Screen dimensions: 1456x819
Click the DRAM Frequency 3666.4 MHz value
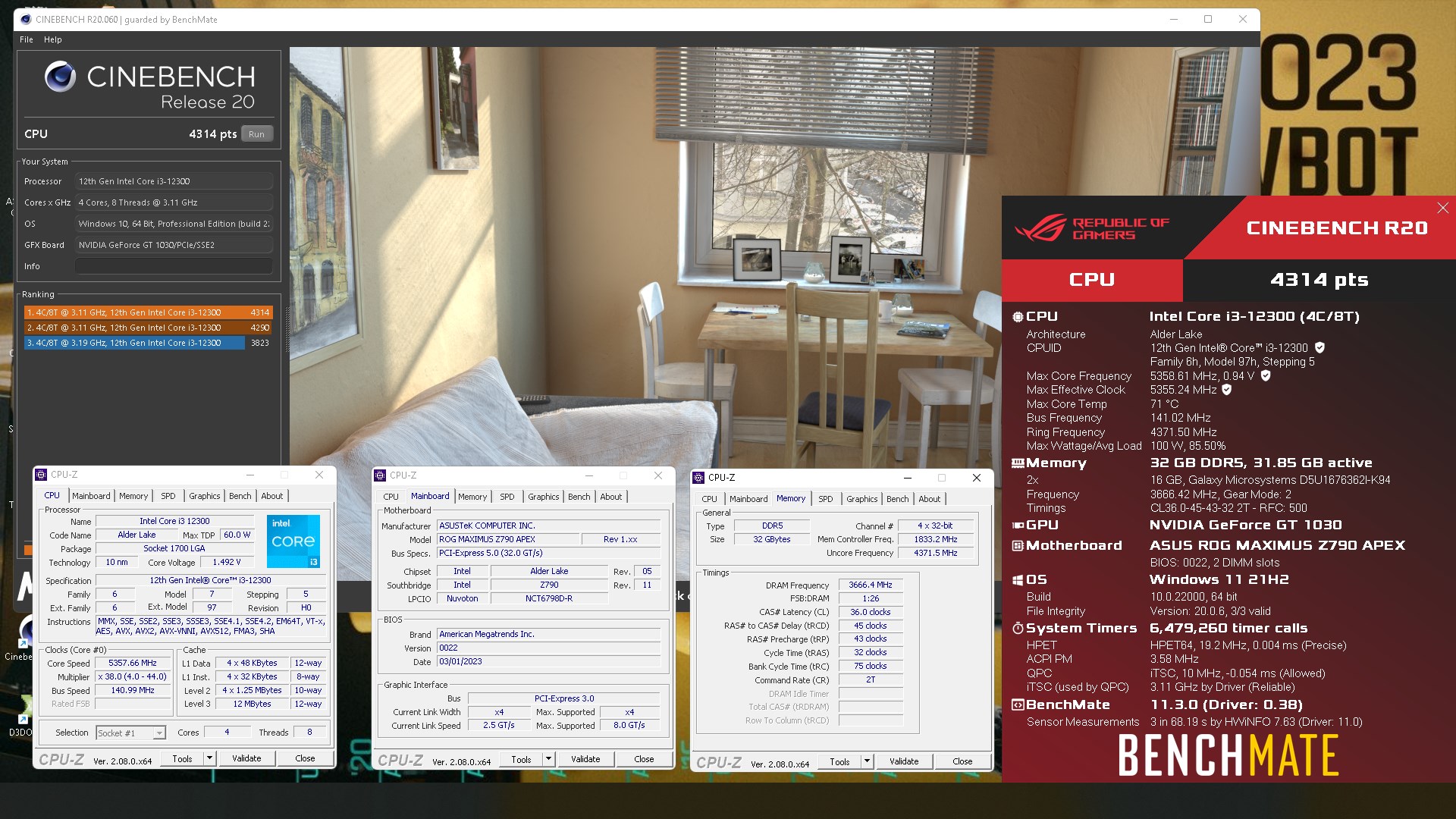click(x=871, y=585)
